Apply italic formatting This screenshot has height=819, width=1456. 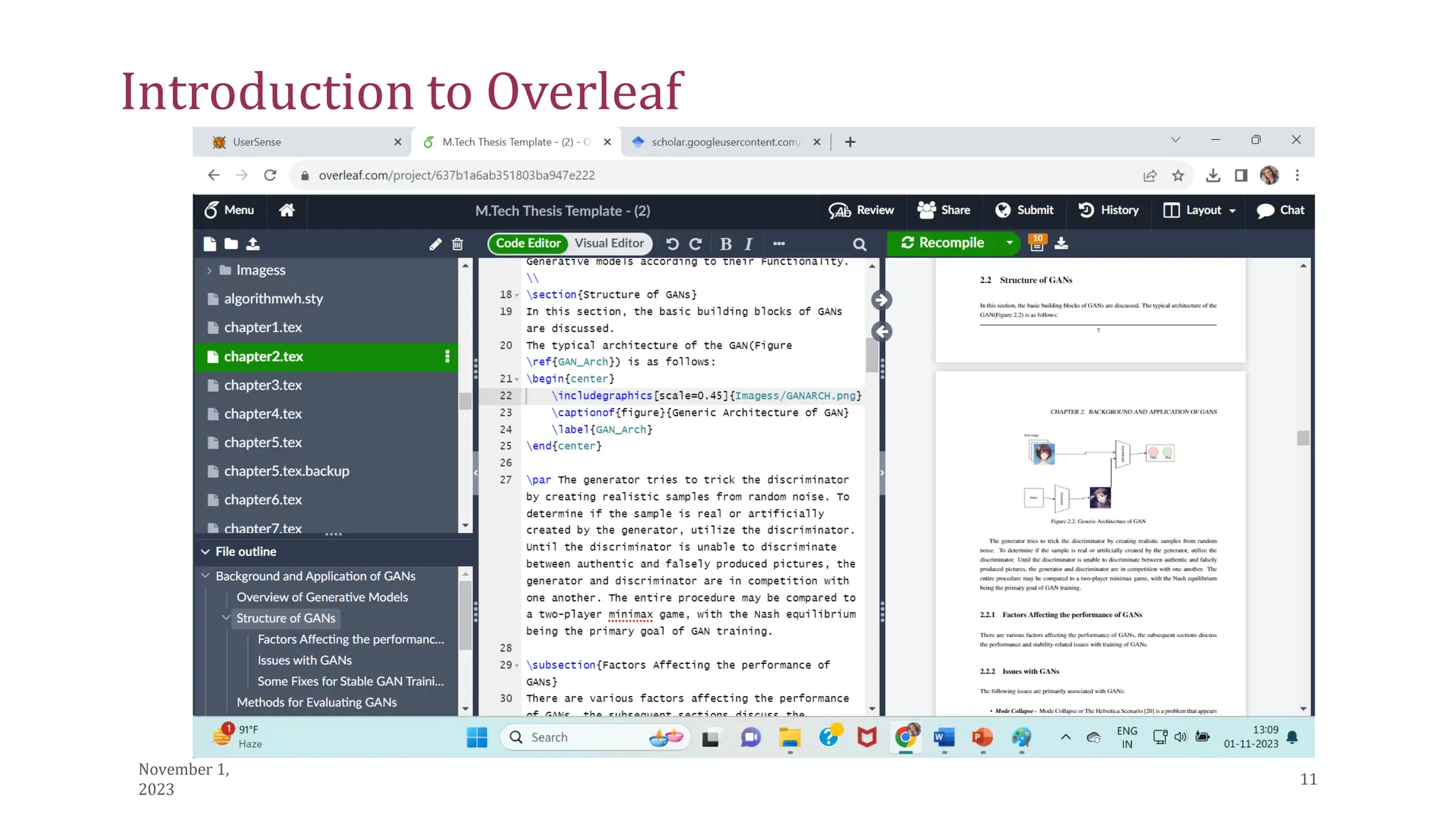click(x=749, y=244)
